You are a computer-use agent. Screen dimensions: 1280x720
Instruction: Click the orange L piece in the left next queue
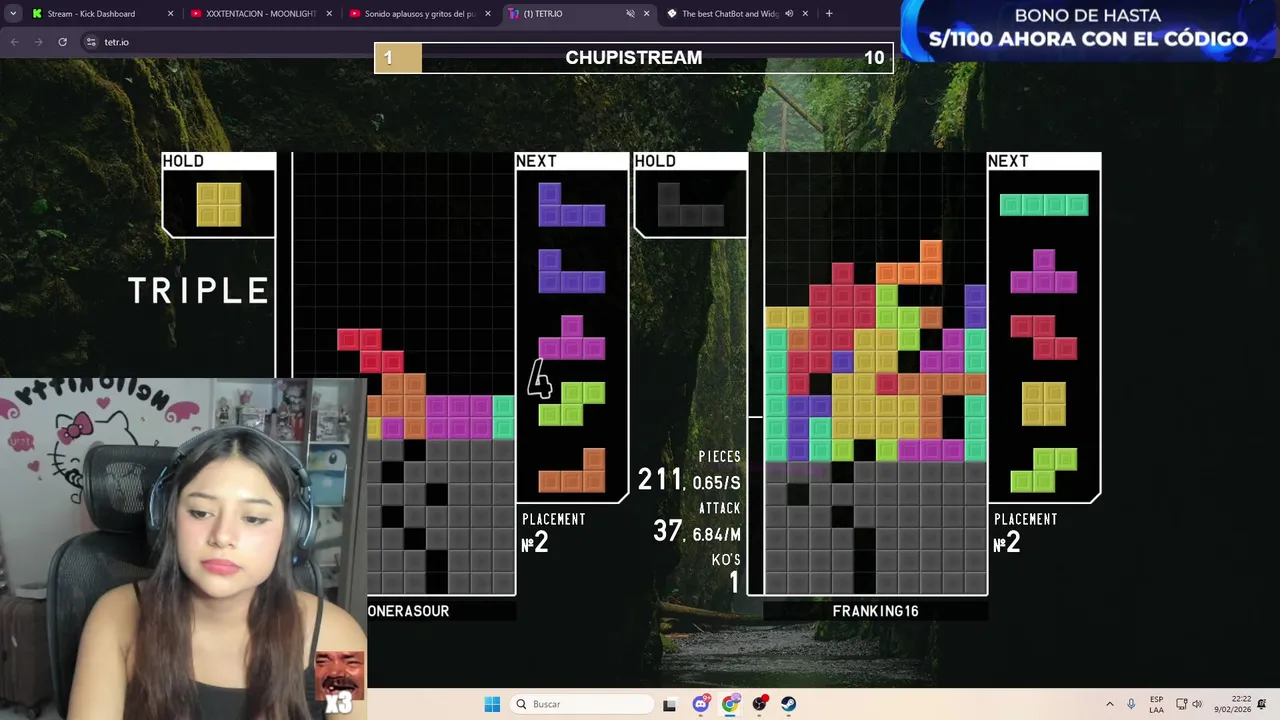point(572,470)
